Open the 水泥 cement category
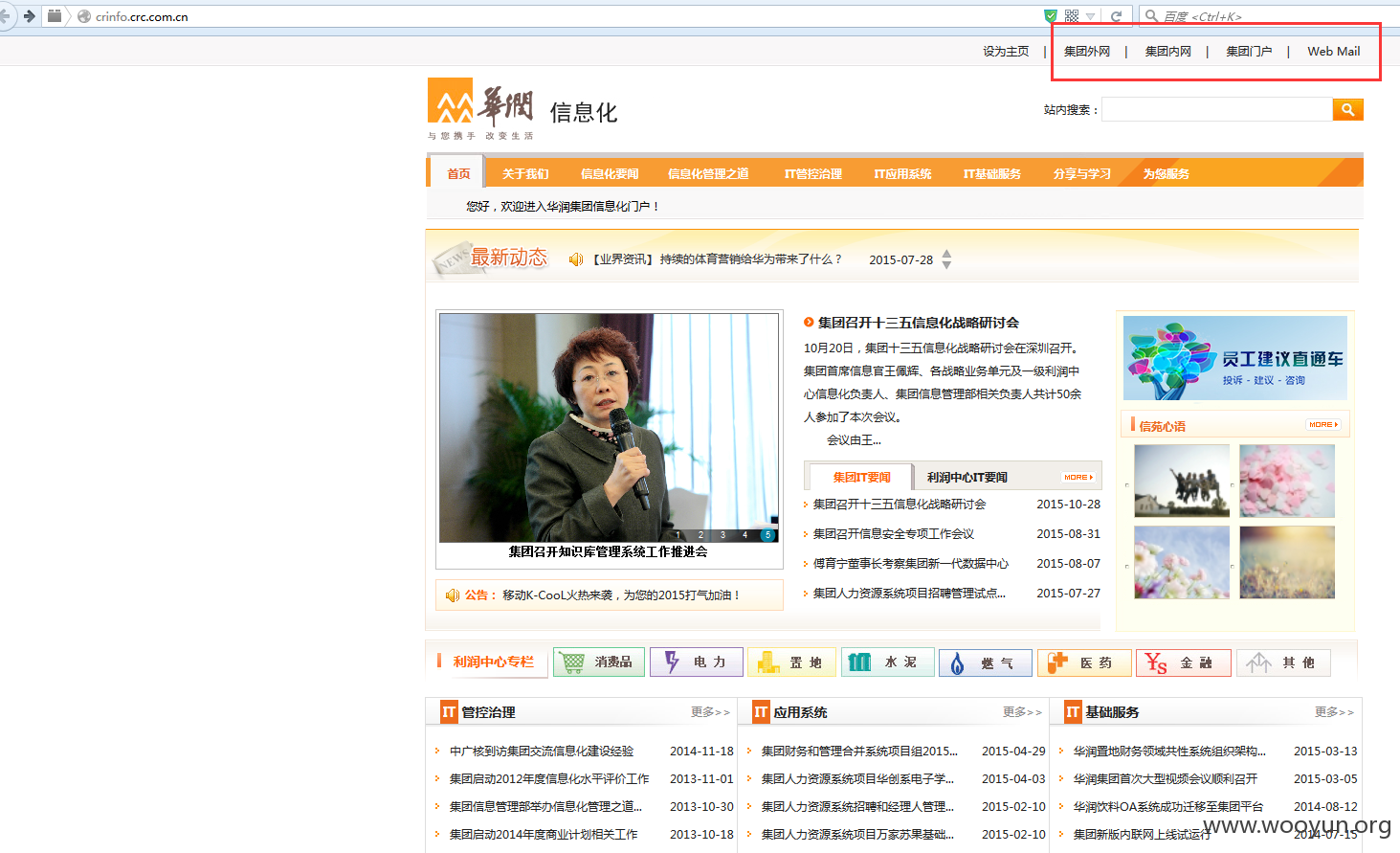Screen dimensions: 1400x853 [888, 662]
